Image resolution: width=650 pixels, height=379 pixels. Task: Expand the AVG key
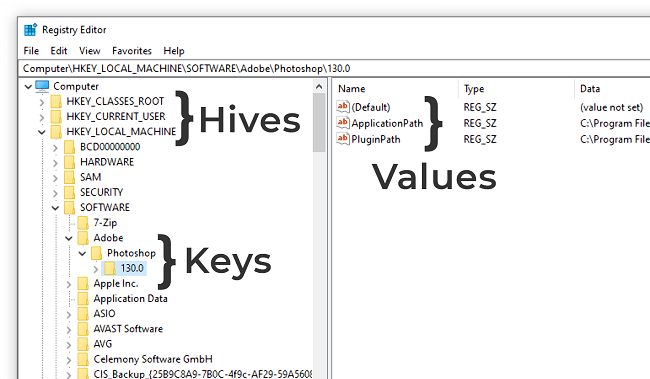tap(69, 345)
